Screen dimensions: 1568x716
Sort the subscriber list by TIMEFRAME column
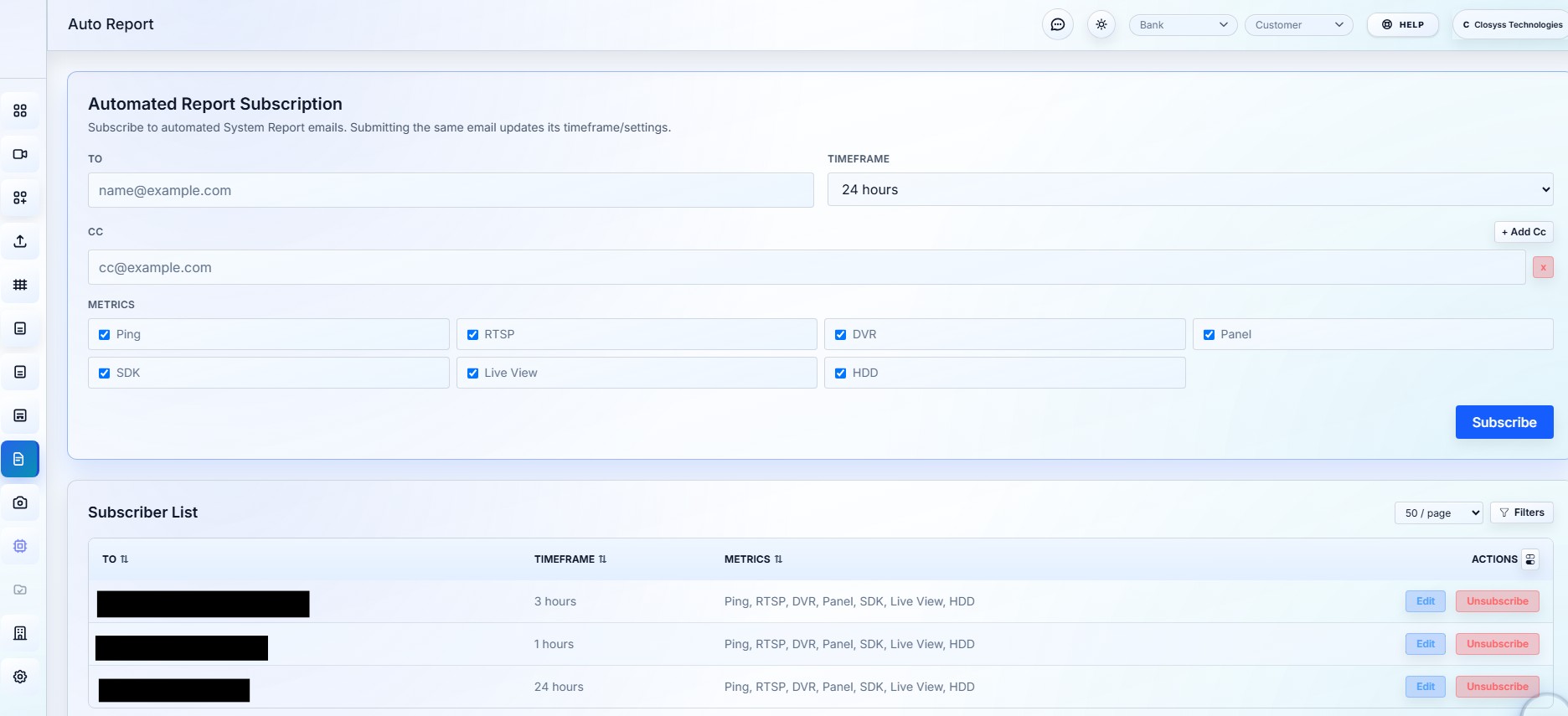coord(570,559)
